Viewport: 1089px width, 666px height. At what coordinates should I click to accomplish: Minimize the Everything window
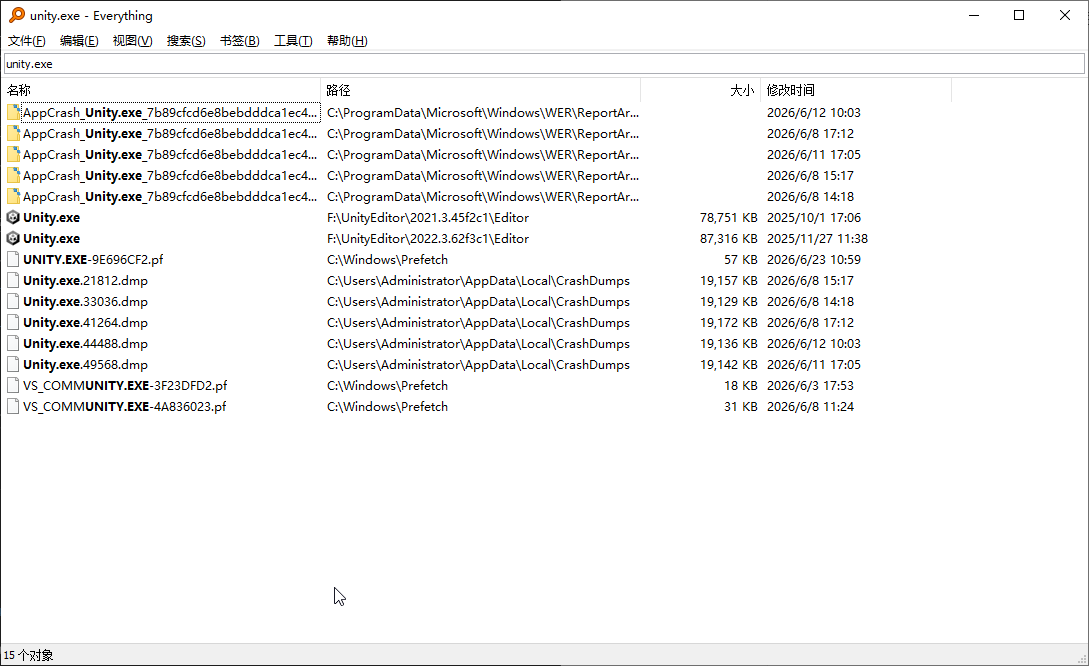pyautogui.click(x=974, y=15)
